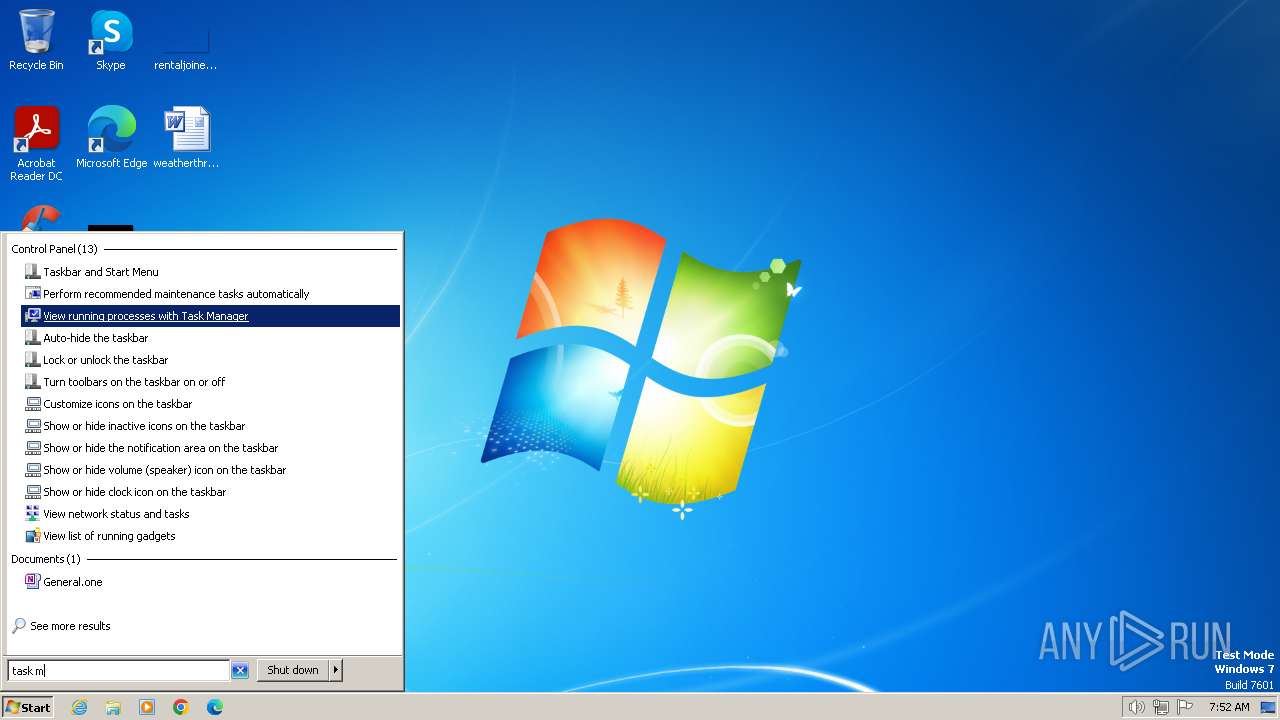Click the Start button
This screenshot has height=720, width=1280.
[x=28, y=707]
